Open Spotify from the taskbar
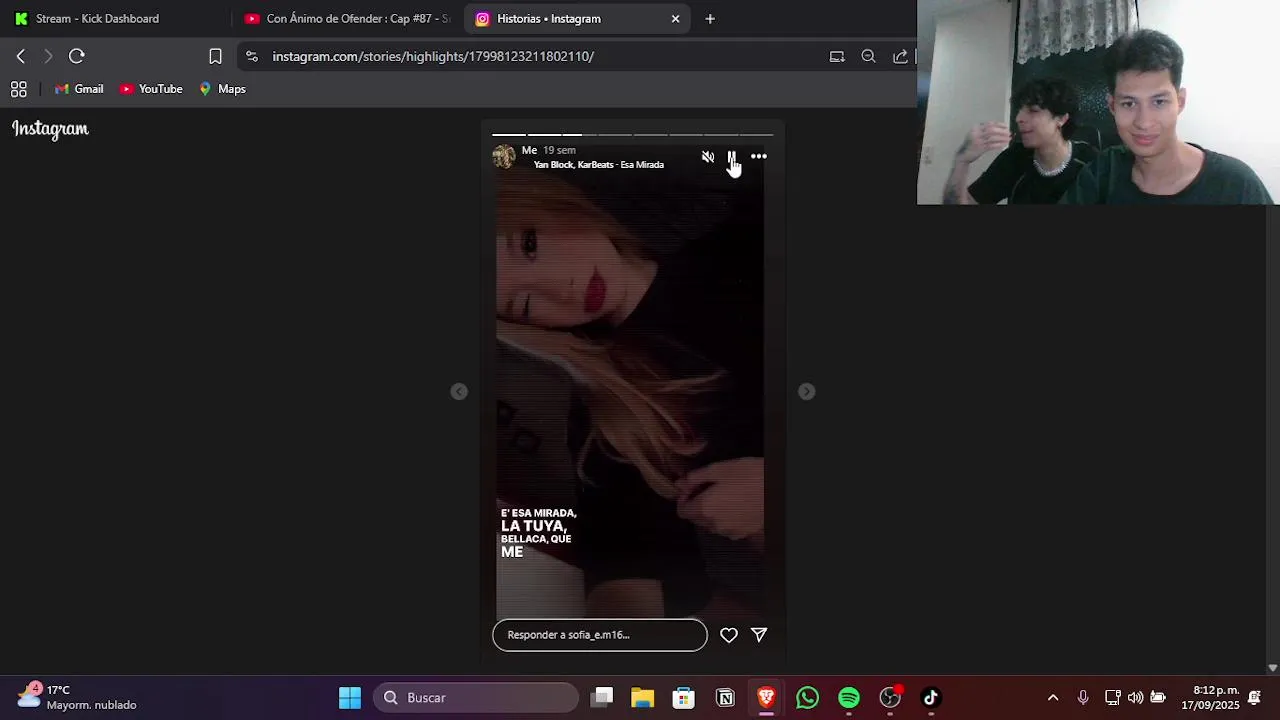 [849, 698]
